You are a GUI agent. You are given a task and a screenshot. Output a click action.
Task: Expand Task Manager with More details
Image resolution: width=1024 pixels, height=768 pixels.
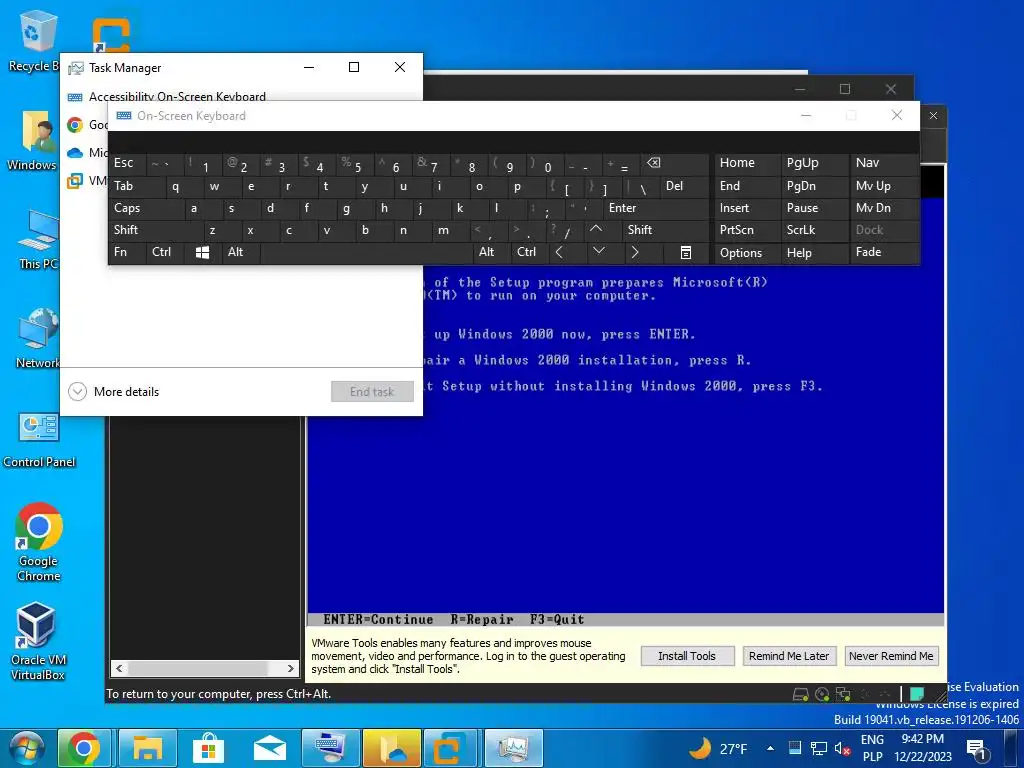pyautogui.click(x=114, y=392)
